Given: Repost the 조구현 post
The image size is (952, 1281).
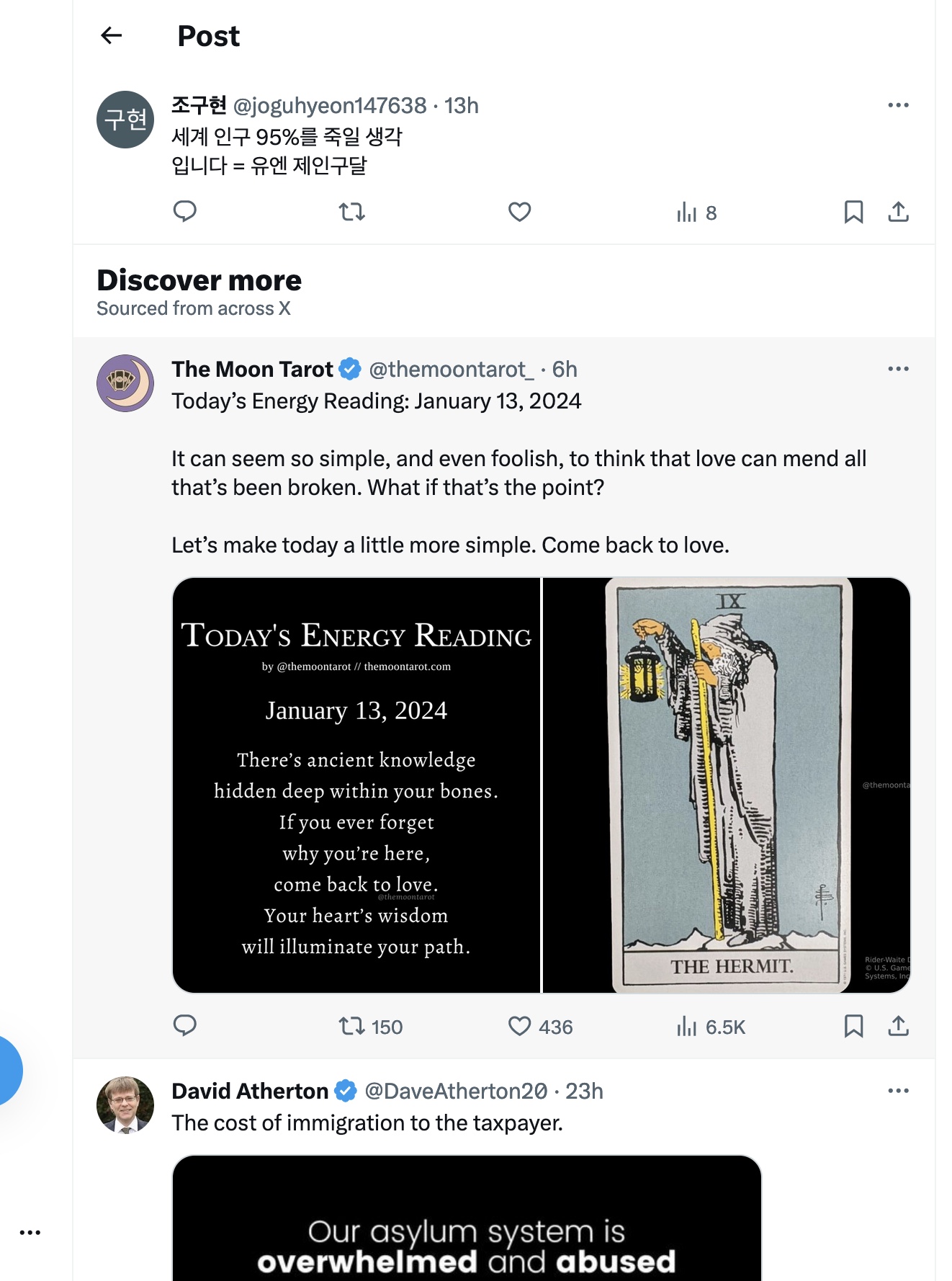Looking at the screenshot, I should pos(352,212).
